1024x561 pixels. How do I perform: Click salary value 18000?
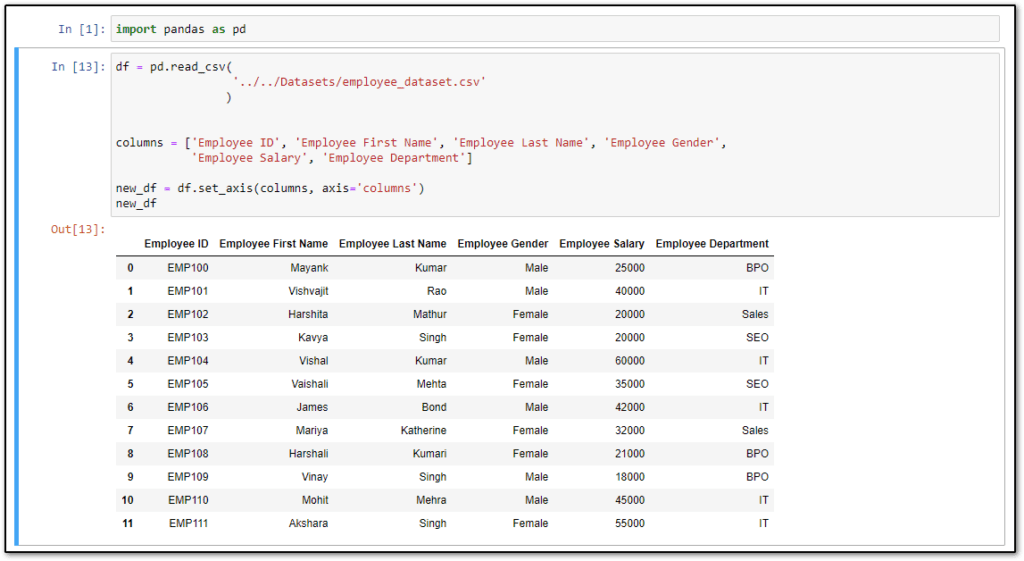(630, 477)
